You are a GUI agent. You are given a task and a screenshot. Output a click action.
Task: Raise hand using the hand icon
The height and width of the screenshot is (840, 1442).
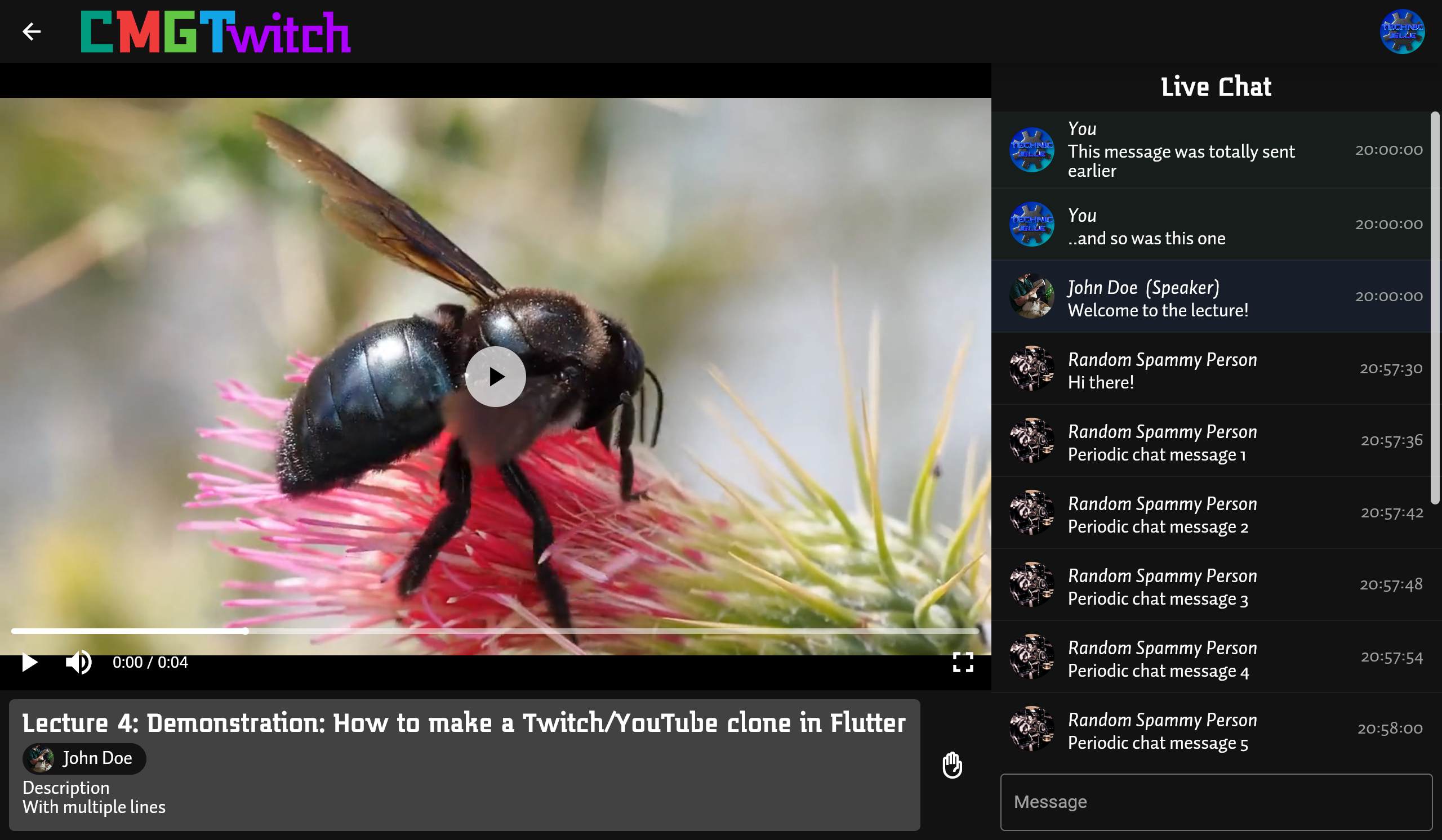(952, 765)
